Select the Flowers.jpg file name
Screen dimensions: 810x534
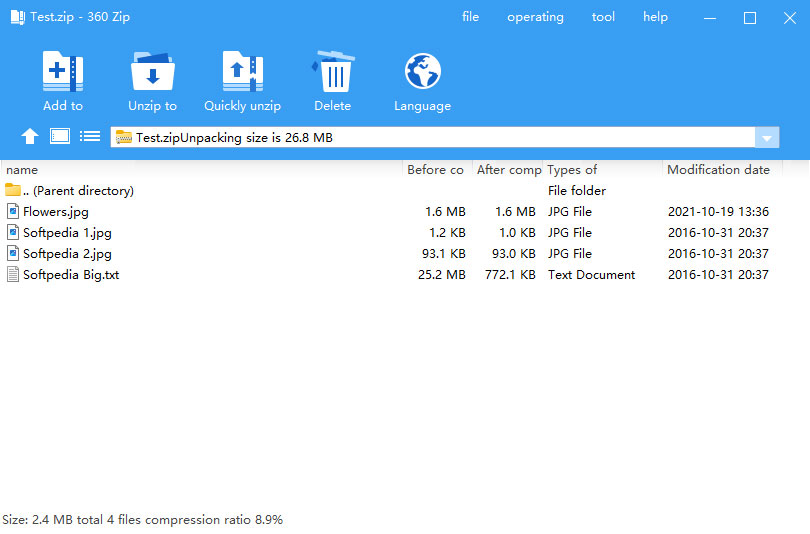point(56,212)
